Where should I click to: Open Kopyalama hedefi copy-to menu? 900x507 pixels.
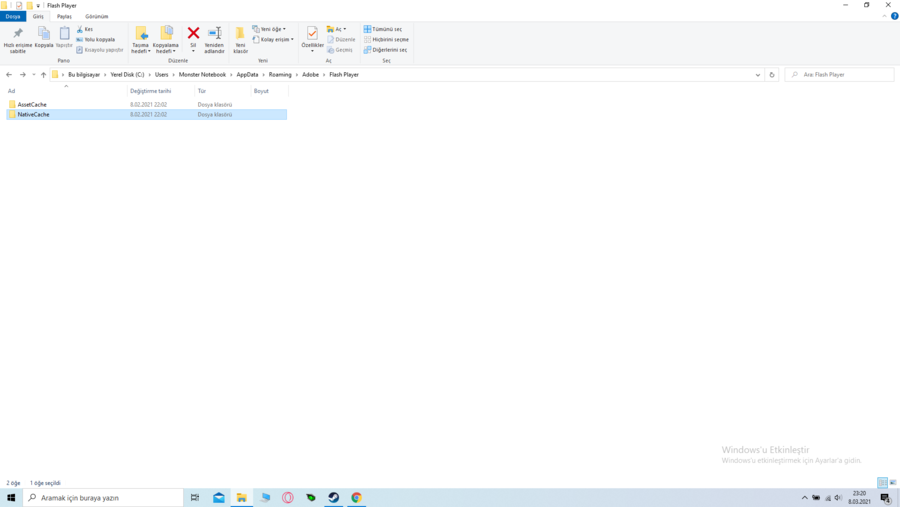point(165,40)
